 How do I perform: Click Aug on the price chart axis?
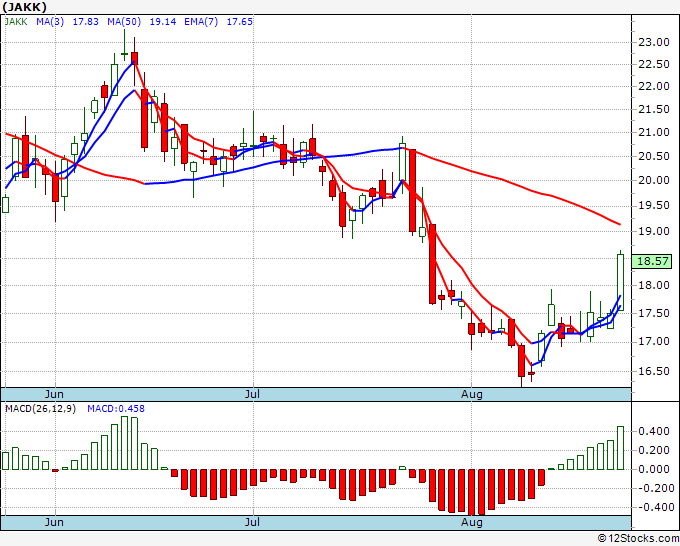coord(471,394)
